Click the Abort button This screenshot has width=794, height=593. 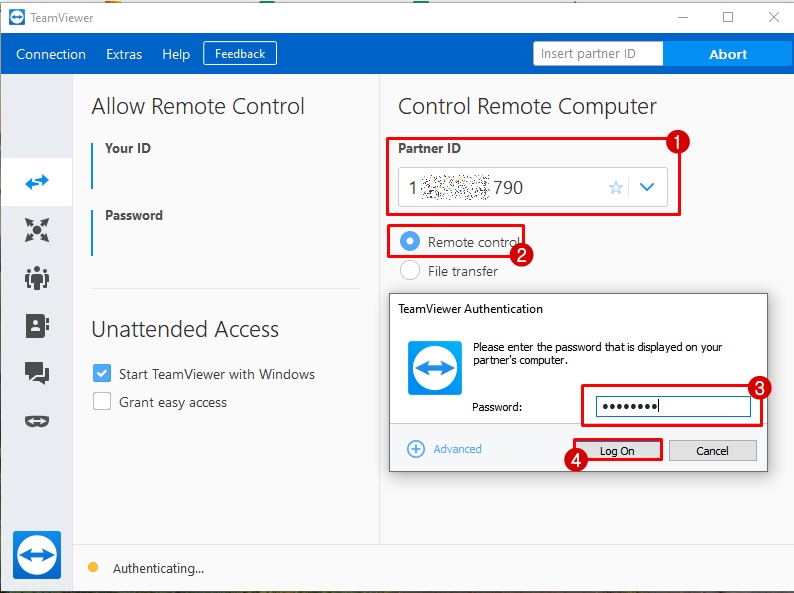(x=728, y=54)
